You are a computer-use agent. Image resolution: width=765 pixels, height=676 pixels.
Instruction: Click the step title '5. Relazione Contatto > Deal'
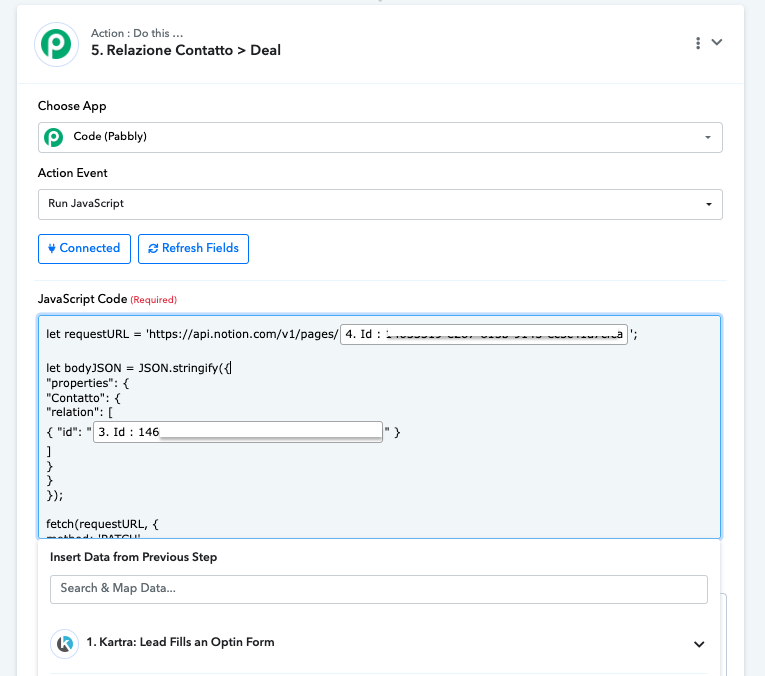[186, 50]
